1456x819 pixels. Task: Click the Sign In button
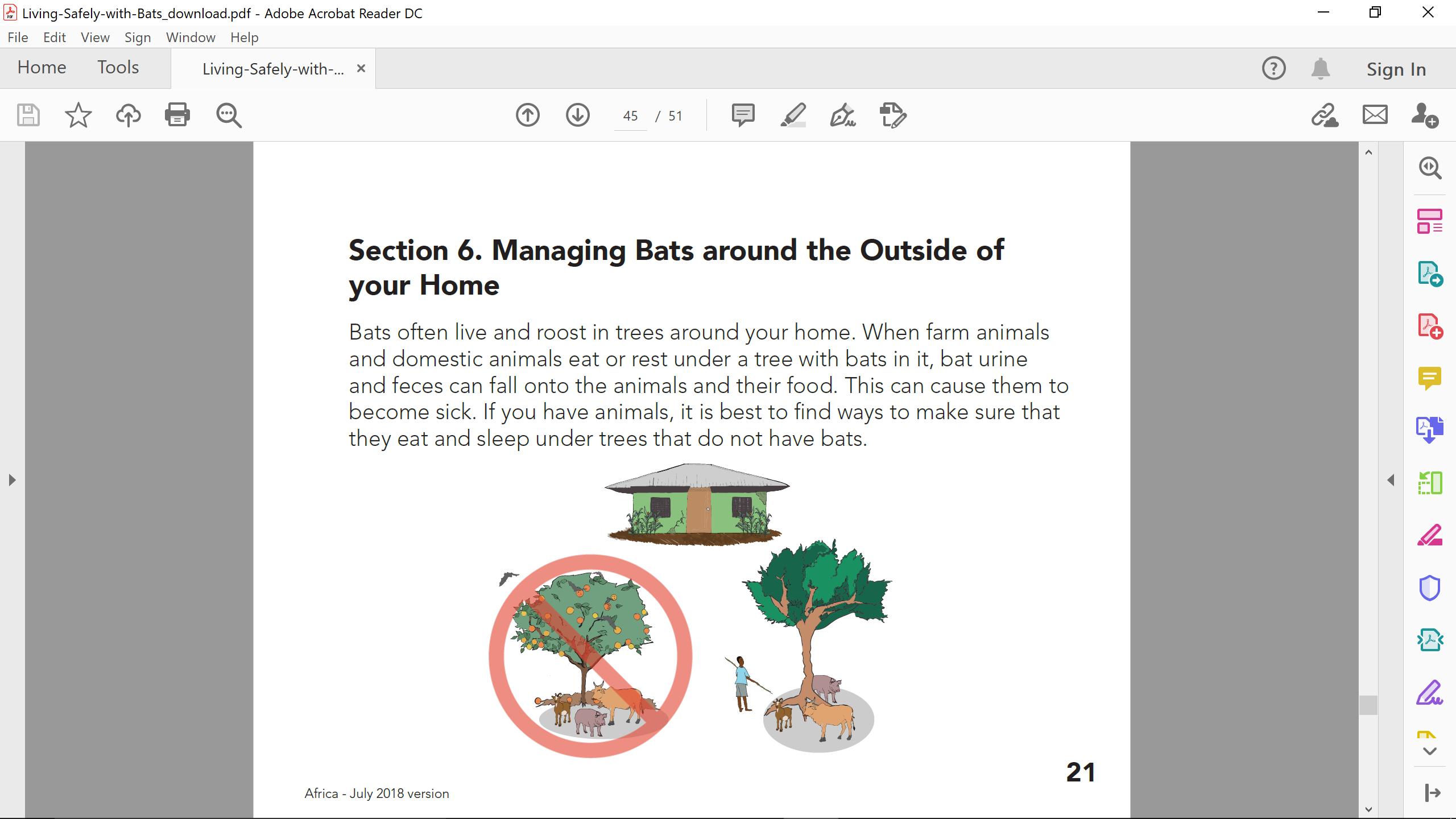click(1396, 69)
